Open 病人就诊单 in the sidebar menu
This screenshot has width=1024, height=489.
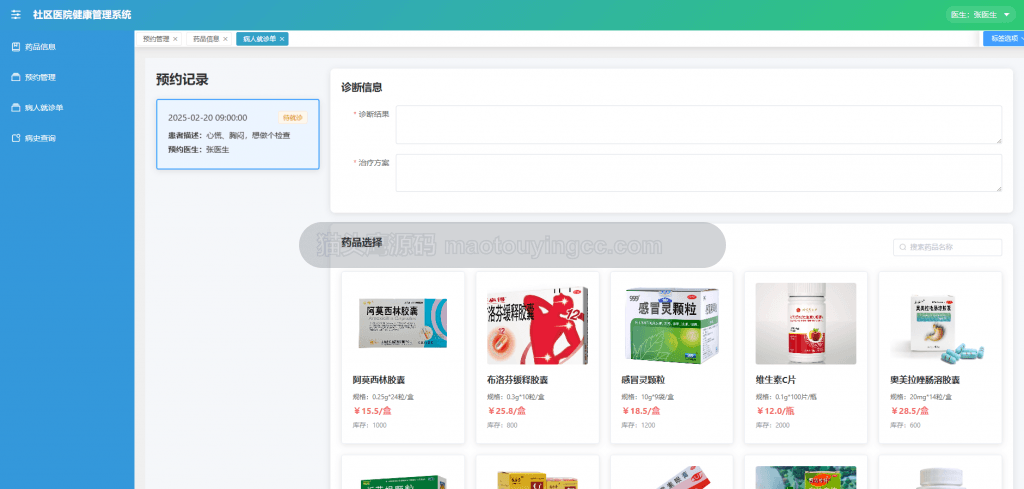pyautogui.click(x=67, y=108)
